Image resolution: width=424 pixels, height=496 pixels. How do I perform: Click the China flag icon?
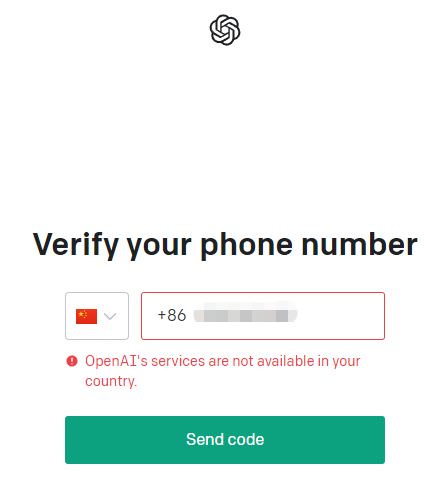(x=86, y=316)
